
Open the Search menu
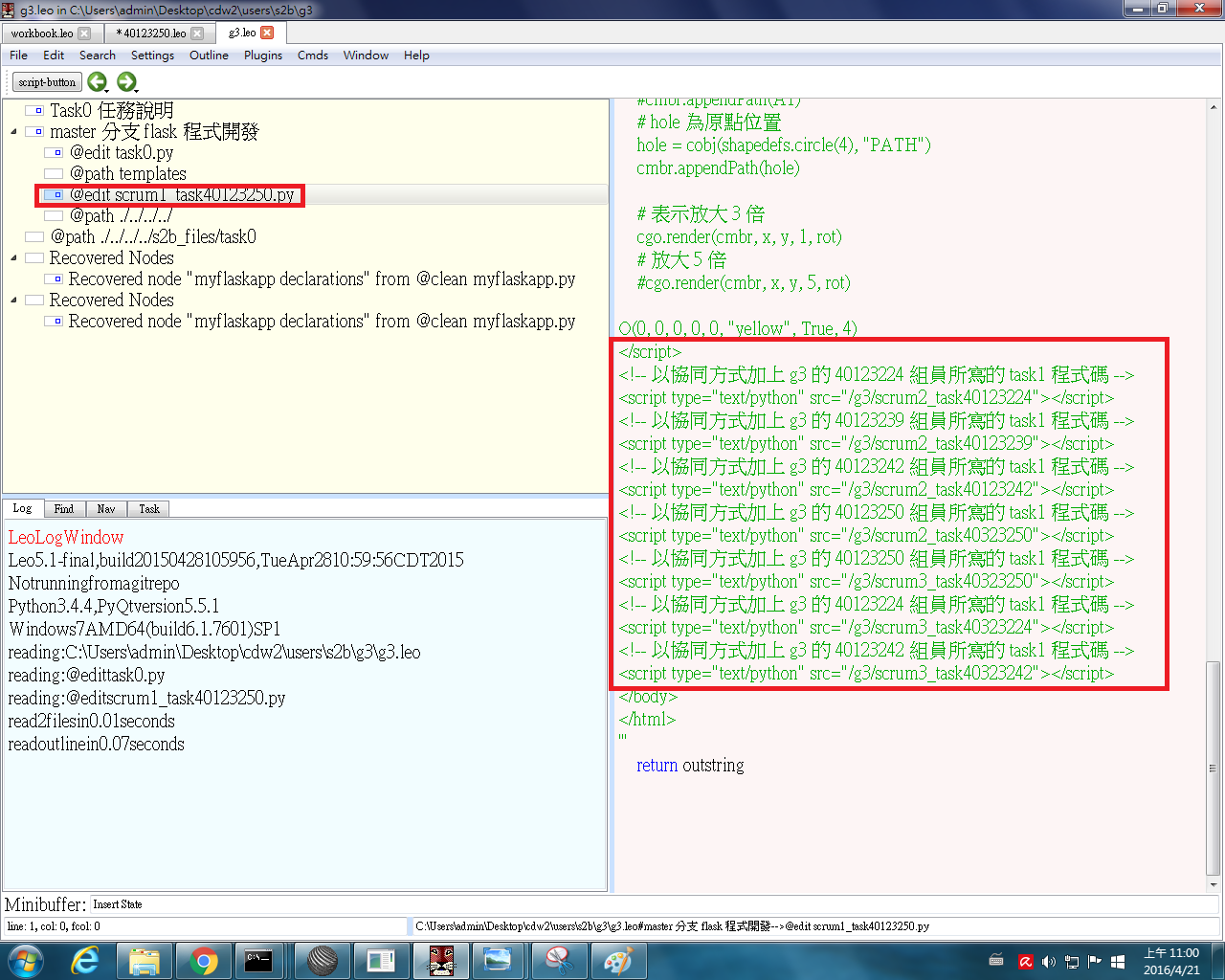97,56
